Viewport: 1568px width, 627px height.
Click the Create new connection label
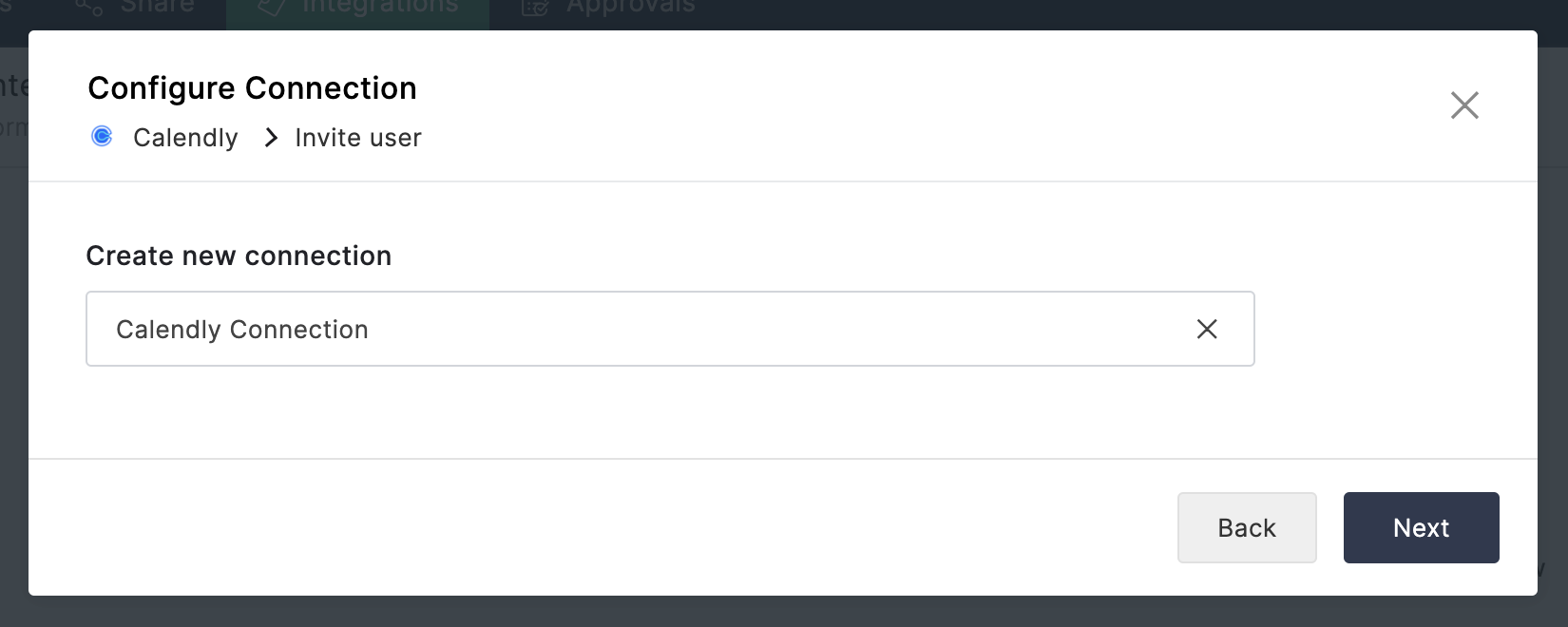click(239, 256)
